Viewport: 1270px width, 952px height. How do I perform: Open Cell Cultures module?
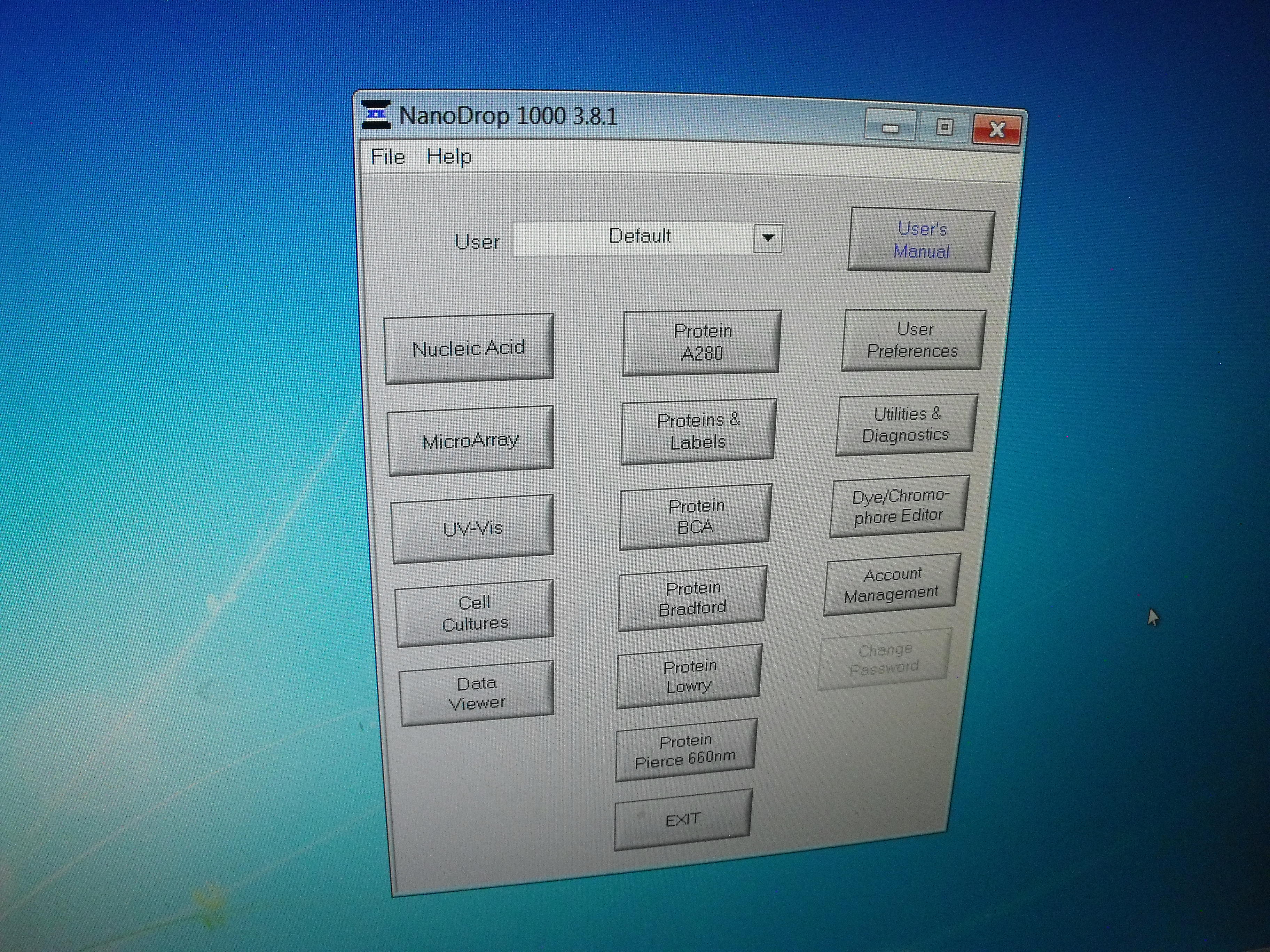[475, 612]
